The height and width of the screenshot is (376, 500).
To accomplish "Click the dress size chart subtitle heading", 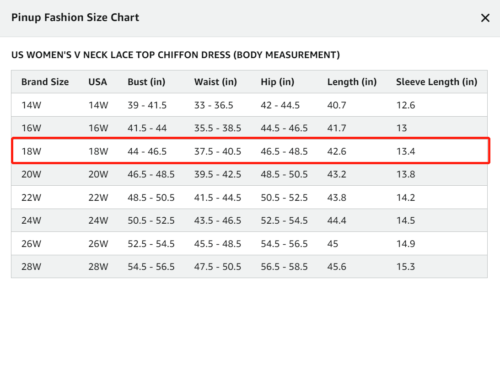I will pos(176,55).
